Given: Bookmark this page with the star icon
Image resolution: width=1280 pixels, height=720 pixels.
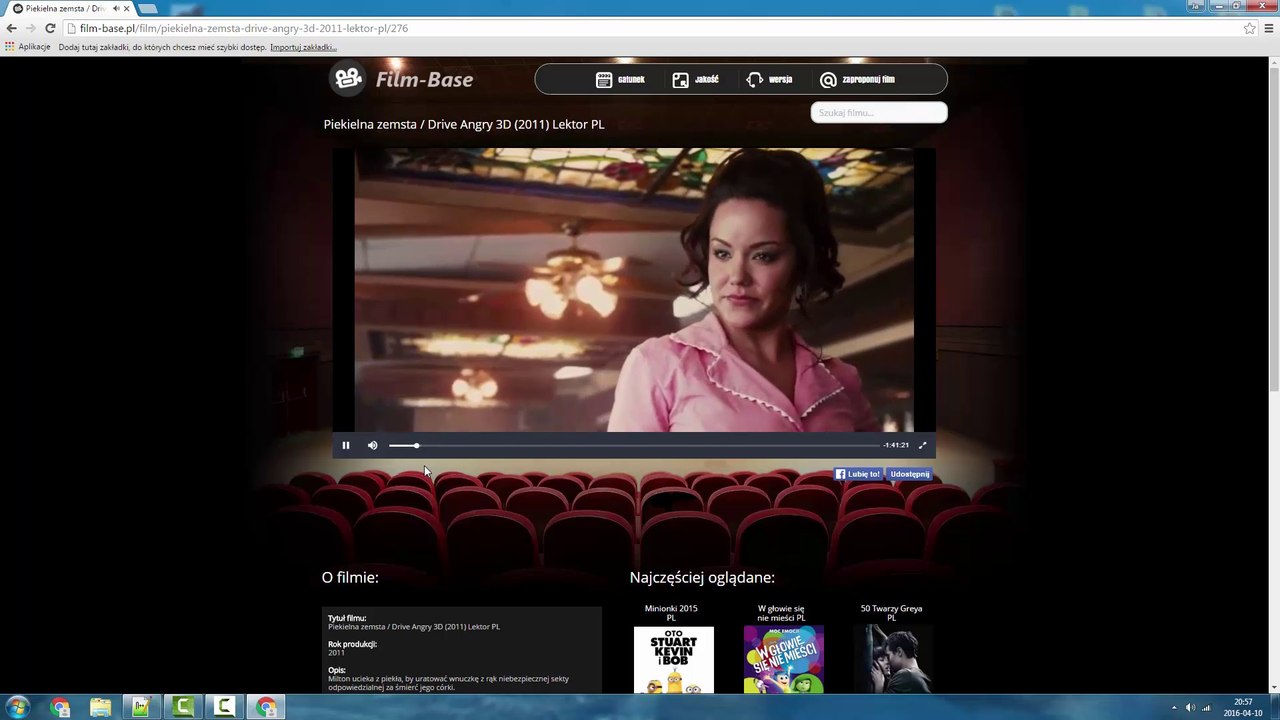Looking at the screenshot, I should [x=1249, y=28].
